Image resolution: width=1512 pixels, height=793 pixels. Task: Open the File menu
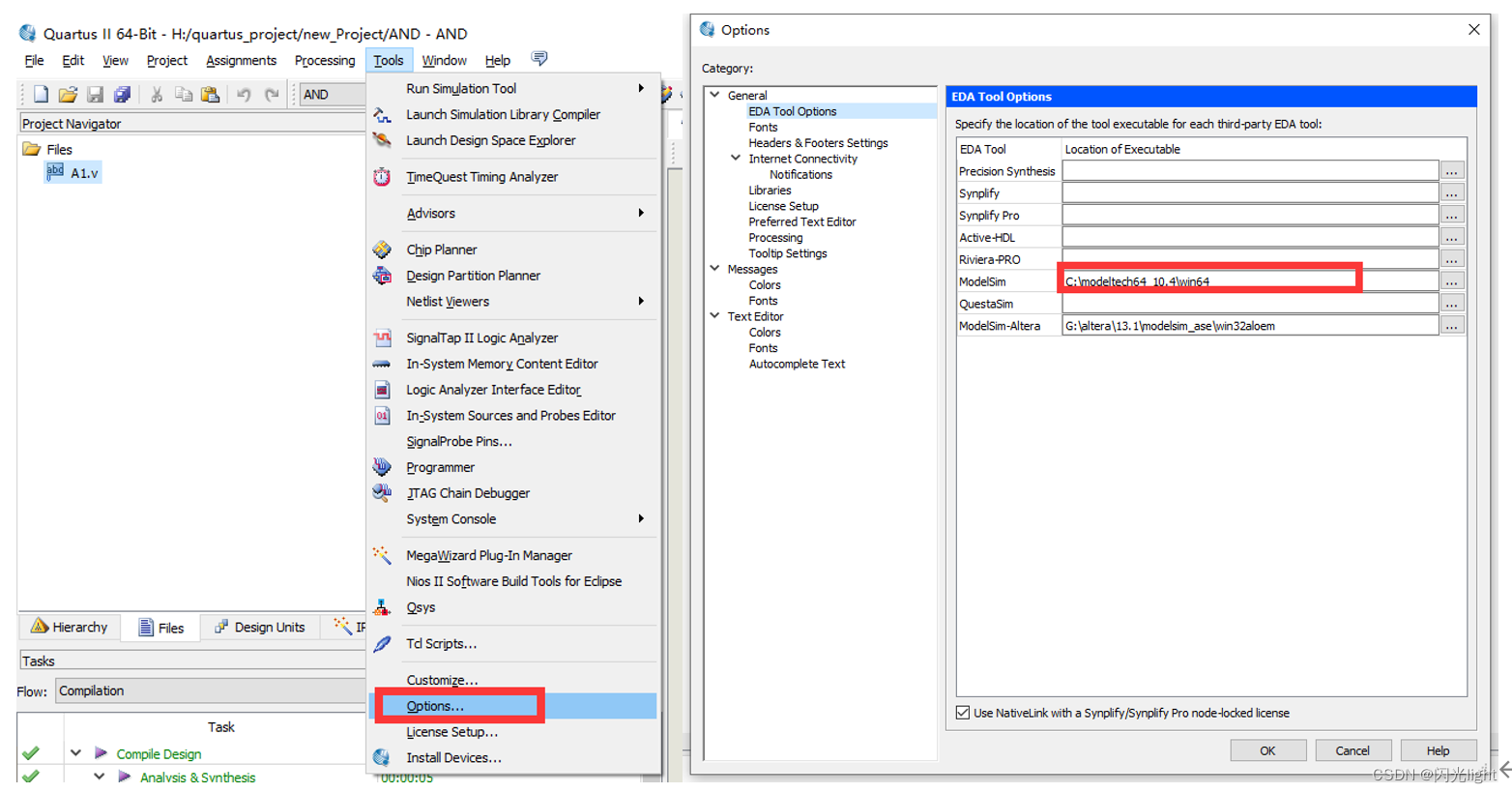point(34,60)
